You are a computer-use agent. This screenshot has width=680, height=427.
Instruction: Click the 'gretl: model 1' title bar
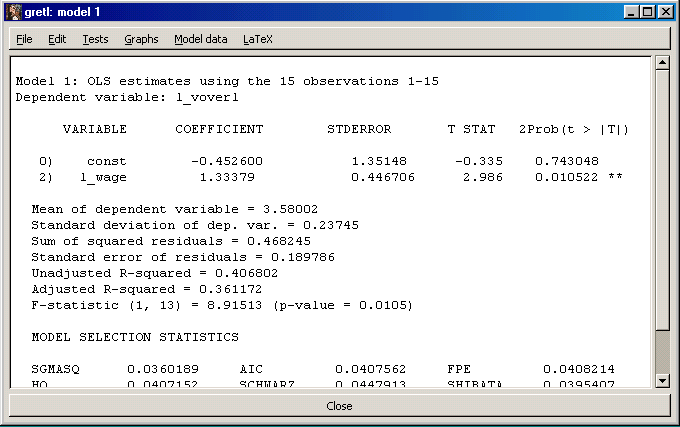(x=300, y=12)
